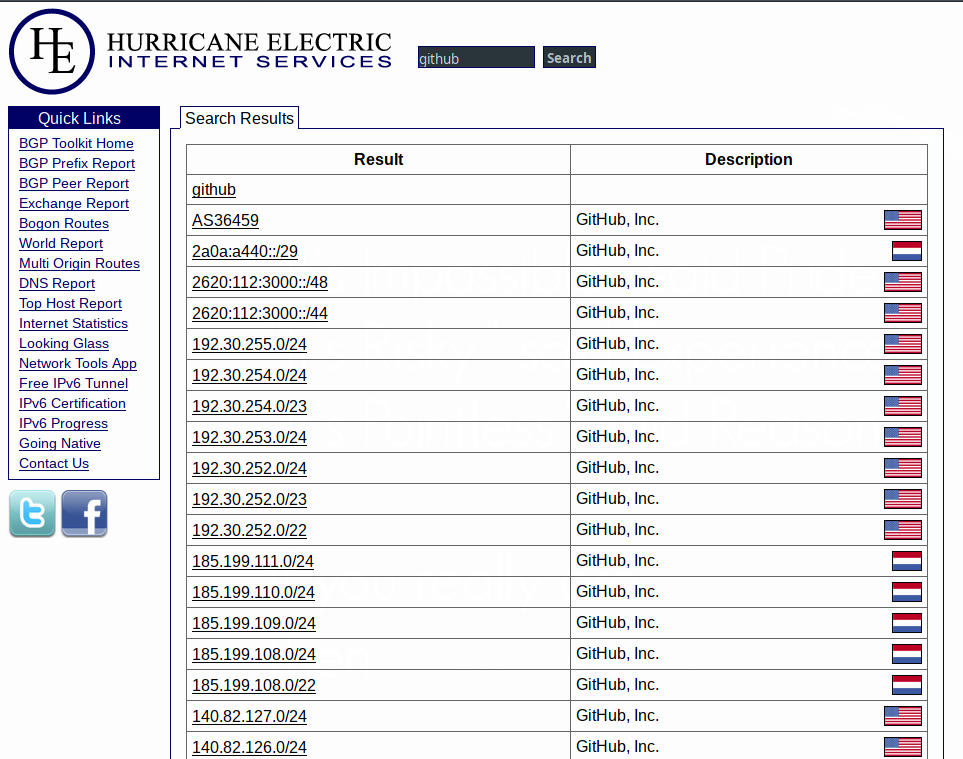The height and width of the screenshot is (759, 963).
Task: Open the Facebook icon link
Action: click(85, 513)
